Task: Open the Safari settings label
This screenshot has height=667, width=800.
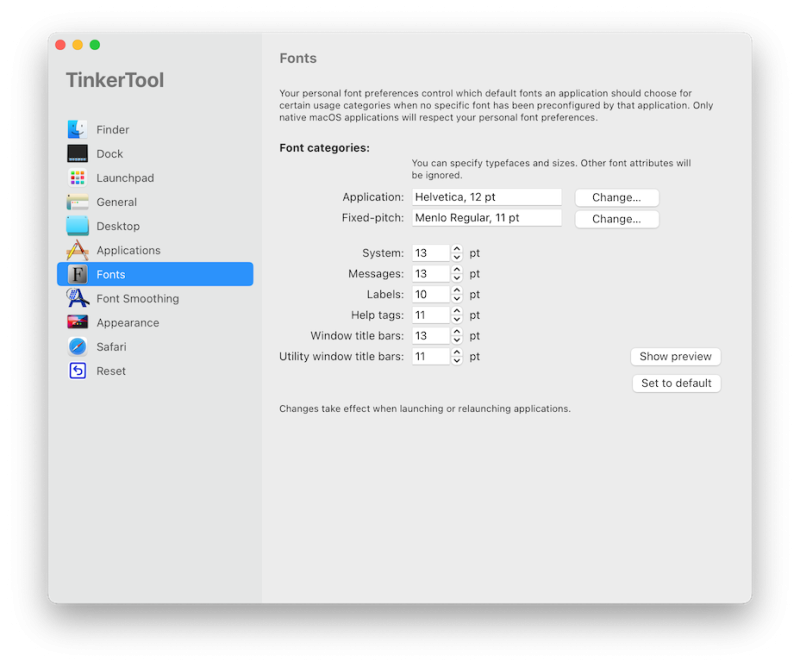Action: pos(111,347)
